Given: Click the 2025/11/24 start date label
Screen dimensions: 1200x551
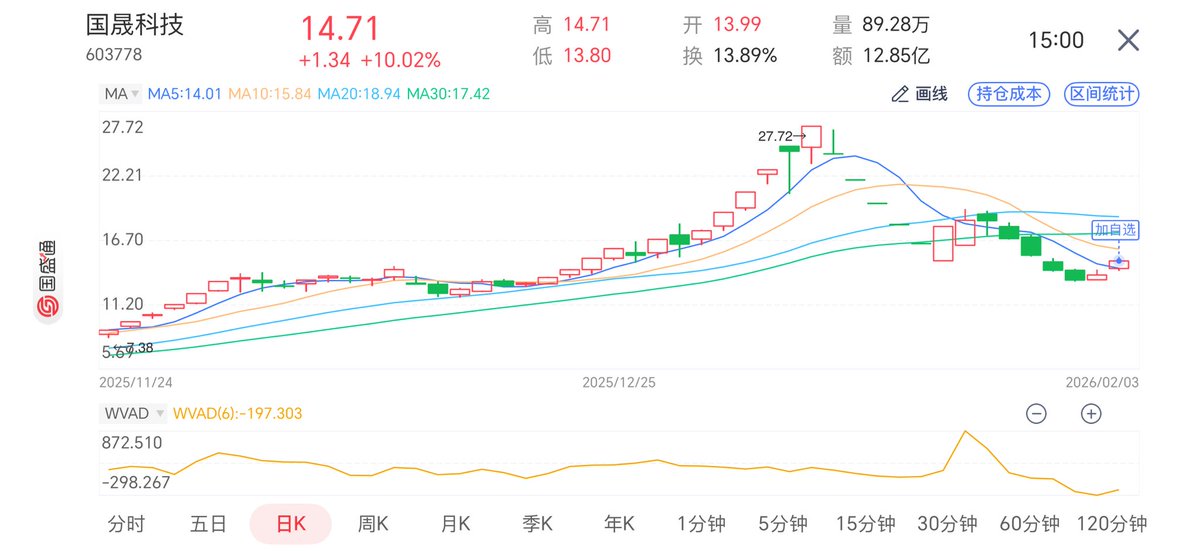Looking at the screenshot, I should (x=135, y=382).
